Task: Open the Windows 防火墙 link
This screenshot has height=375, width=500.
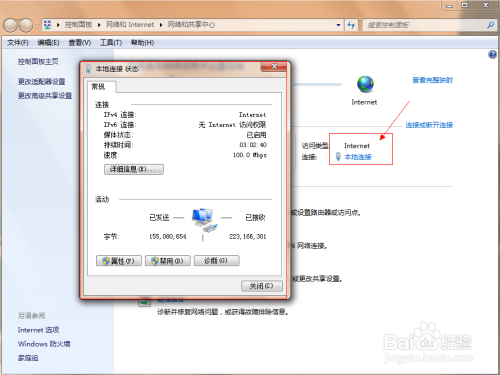Action: click(44, 344)
